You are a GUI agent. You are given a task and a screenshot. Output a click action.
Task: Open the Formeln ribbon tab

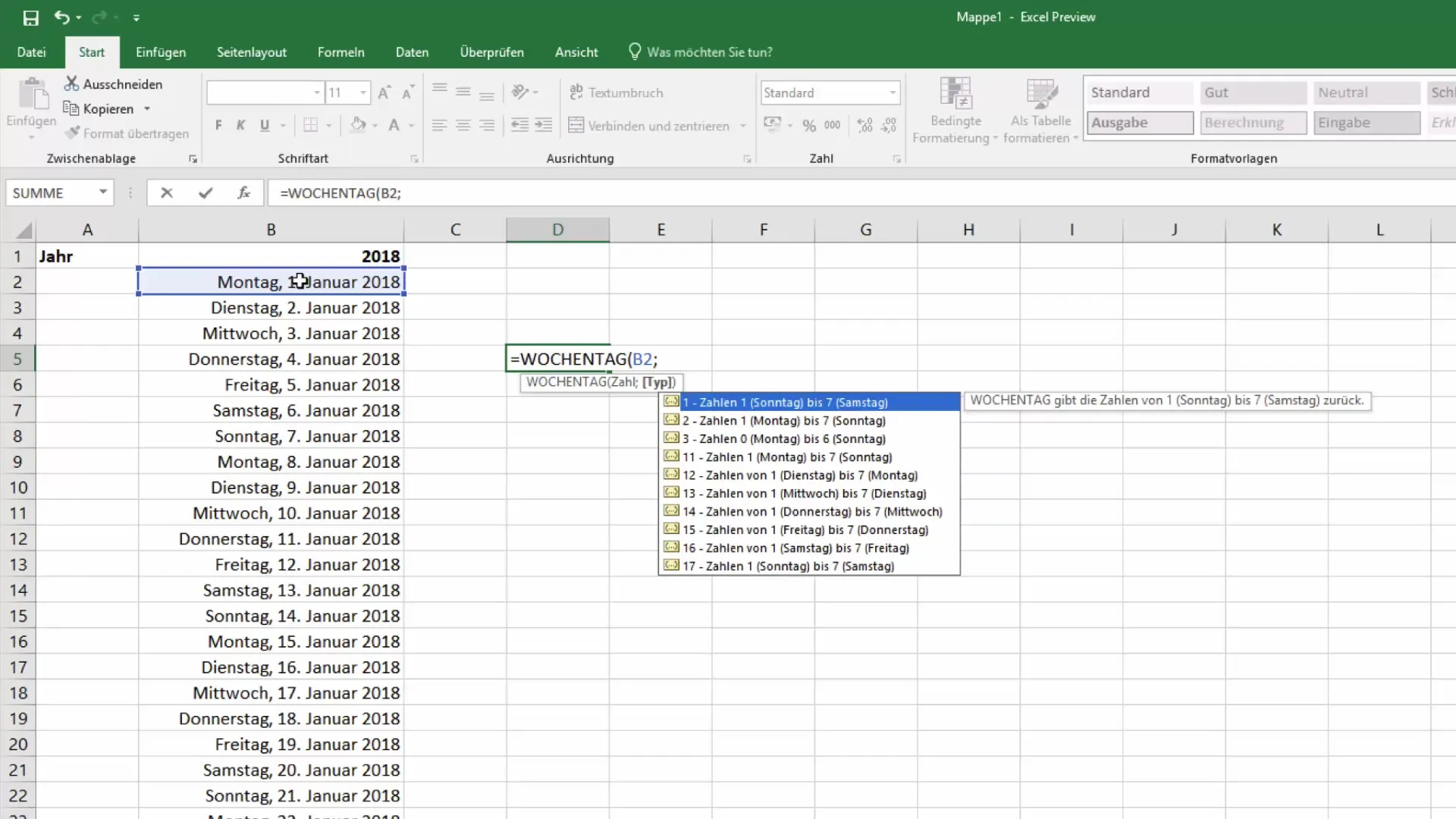pyautogui.click(x=340, y=52)
